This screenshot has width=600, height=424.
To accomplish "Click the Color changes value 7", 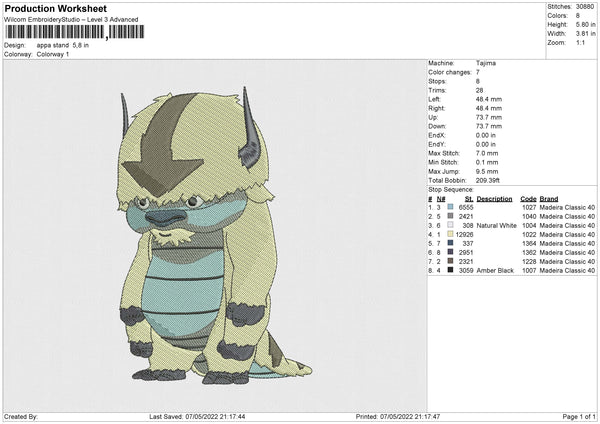I will [478, 72].
